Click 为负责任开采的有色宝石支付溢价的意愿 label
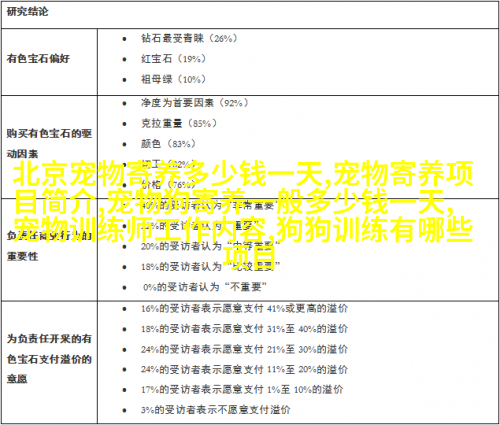The image size is (500, 425). (49, 359)
